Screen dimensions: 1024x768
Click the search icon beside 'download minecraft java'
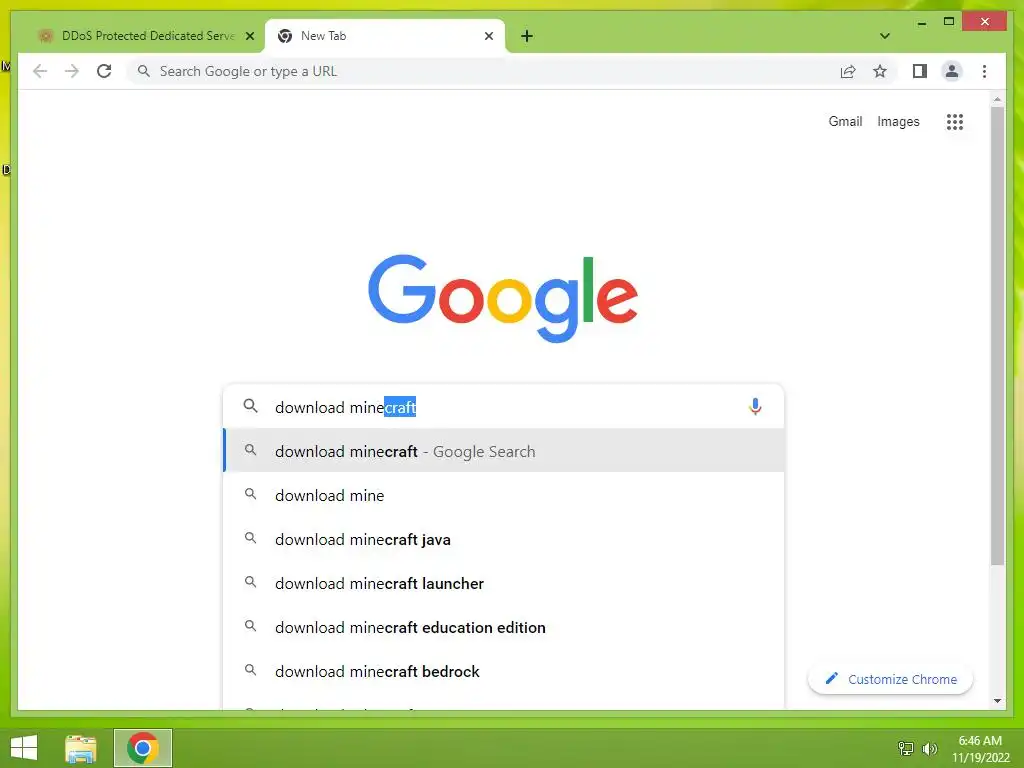click(250, 538)
